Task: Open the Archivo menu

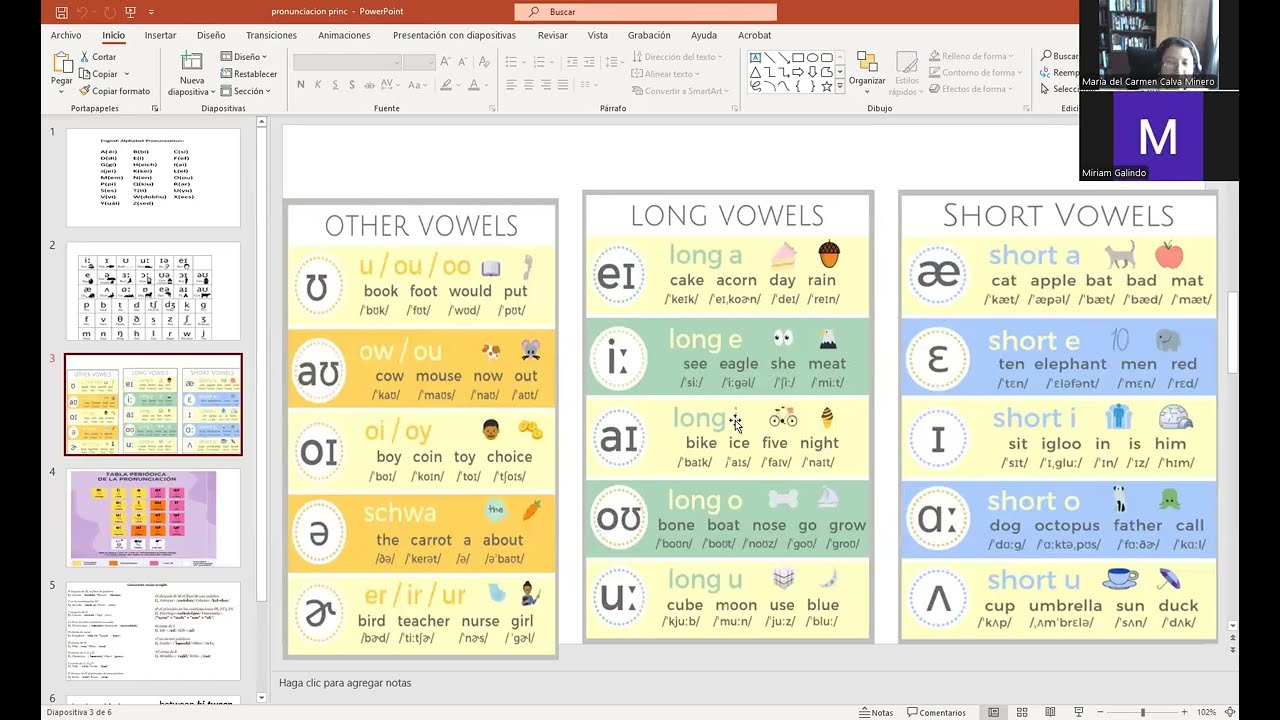Action: (x=66, y=35)
